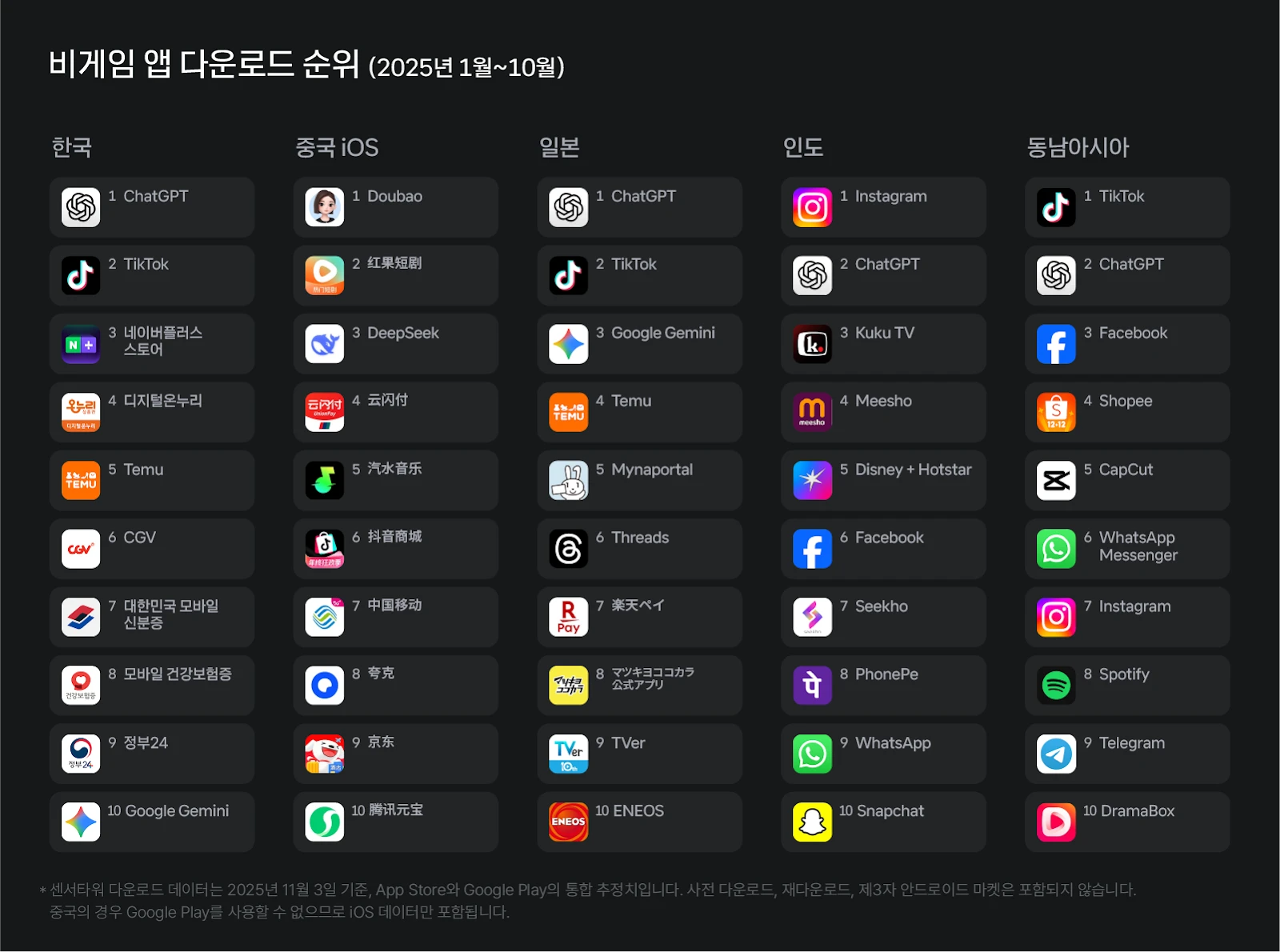Click the CGV icon in Korea list
This screenshot has width=1280, height=952.
[81, 549]
